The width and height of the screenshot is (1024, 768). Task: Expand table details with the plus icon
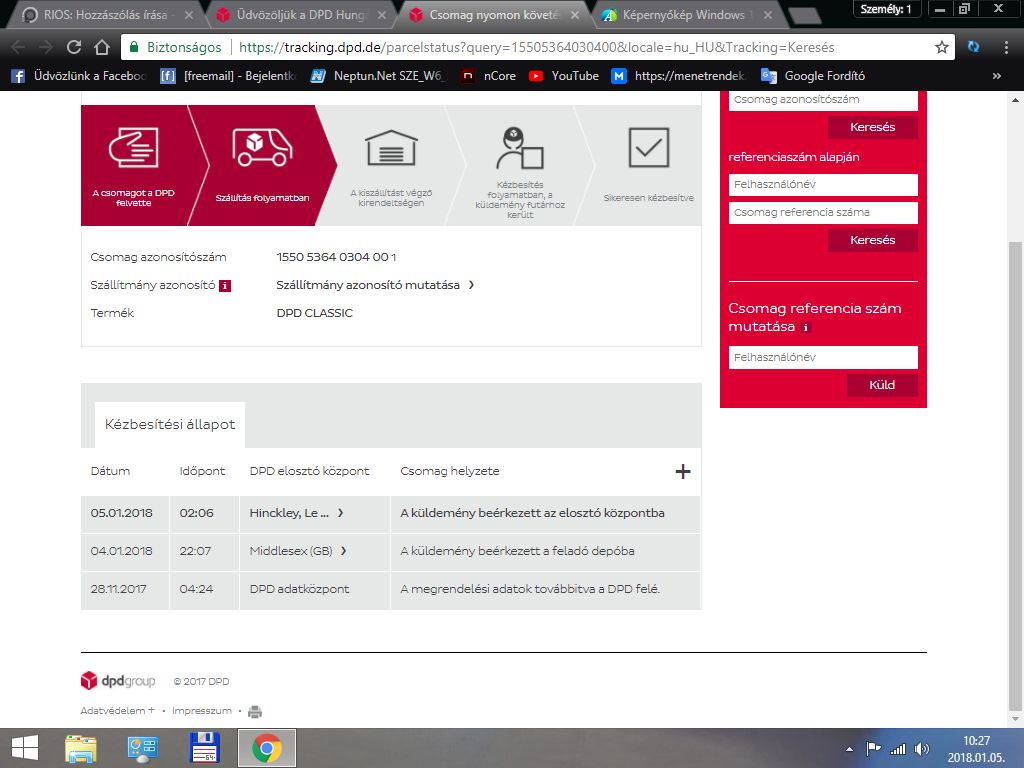pos(682,472)
